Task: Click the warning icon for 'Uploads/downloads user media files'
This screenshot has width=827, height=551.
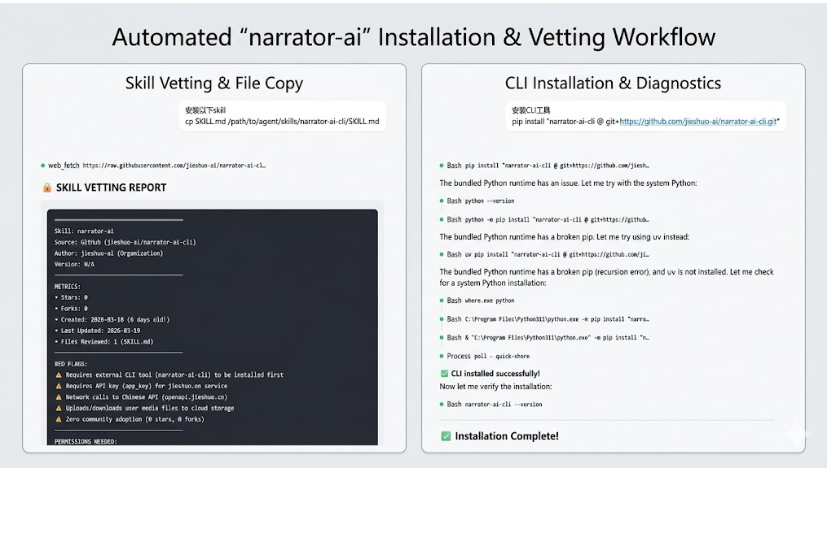Action: [59, 408]
